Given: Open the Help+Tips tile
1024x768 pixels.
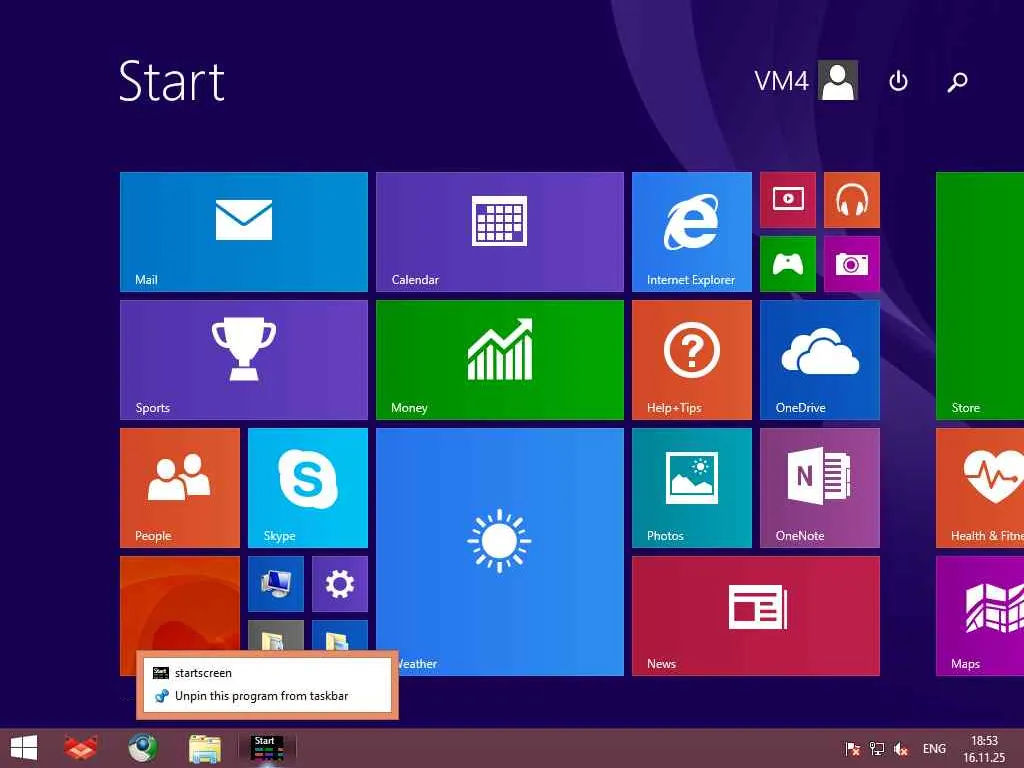Looking at the screenshot, I should [692, 360].
